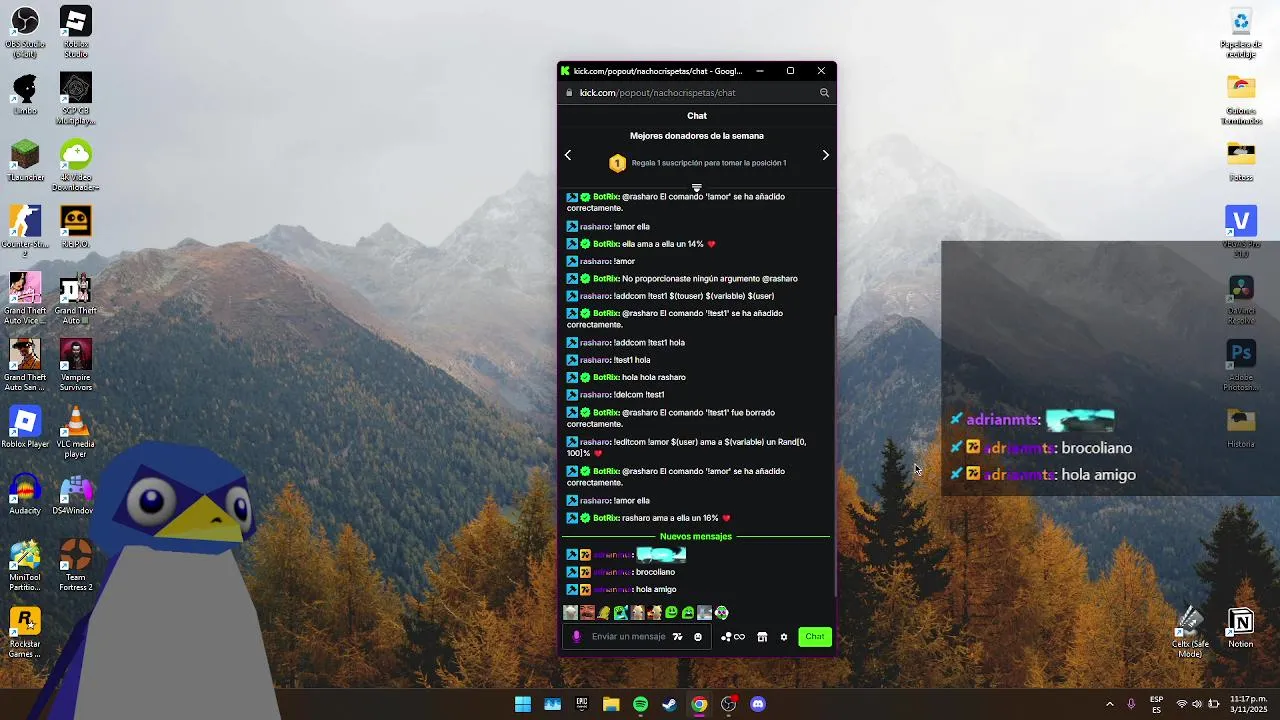This screenshot has width=1280, height=720.
Task: Open Limbo desktop shortcut
Action: pos(25,94)
